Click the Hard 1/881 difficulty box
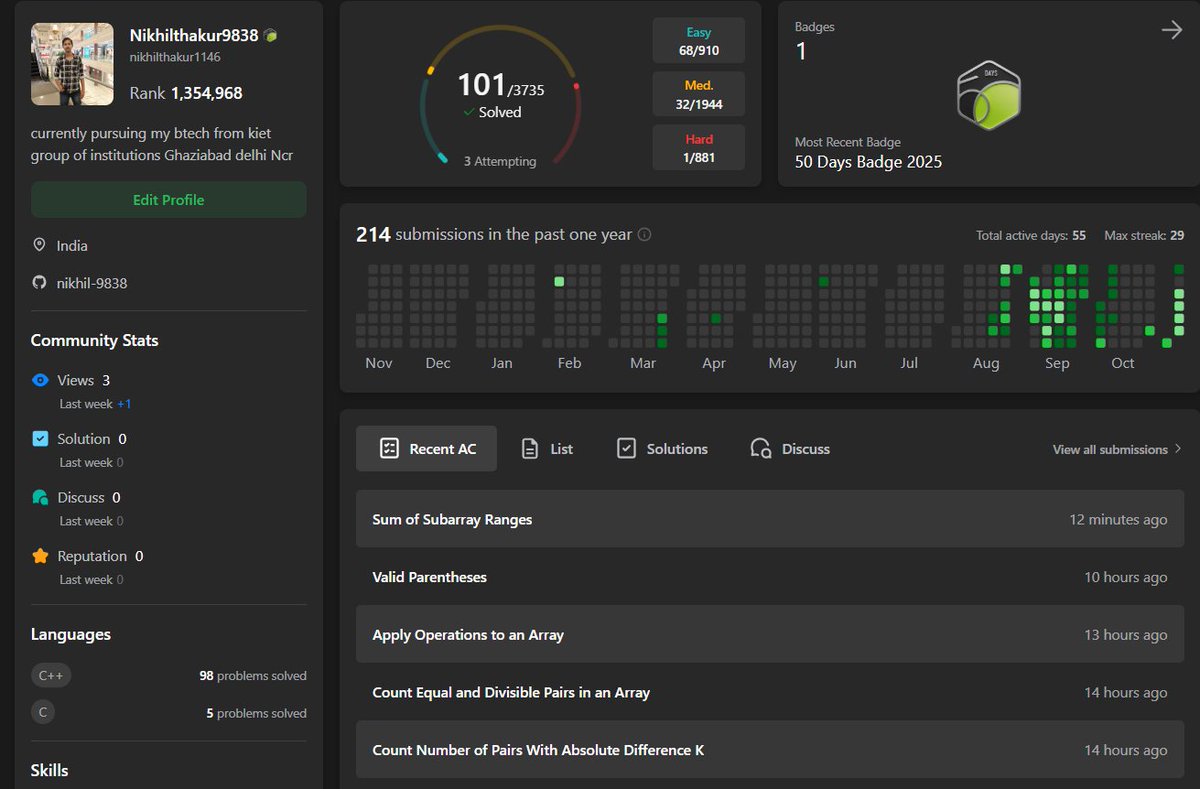Viewport: 1200px width, 789px height. (x=699, y=148)
